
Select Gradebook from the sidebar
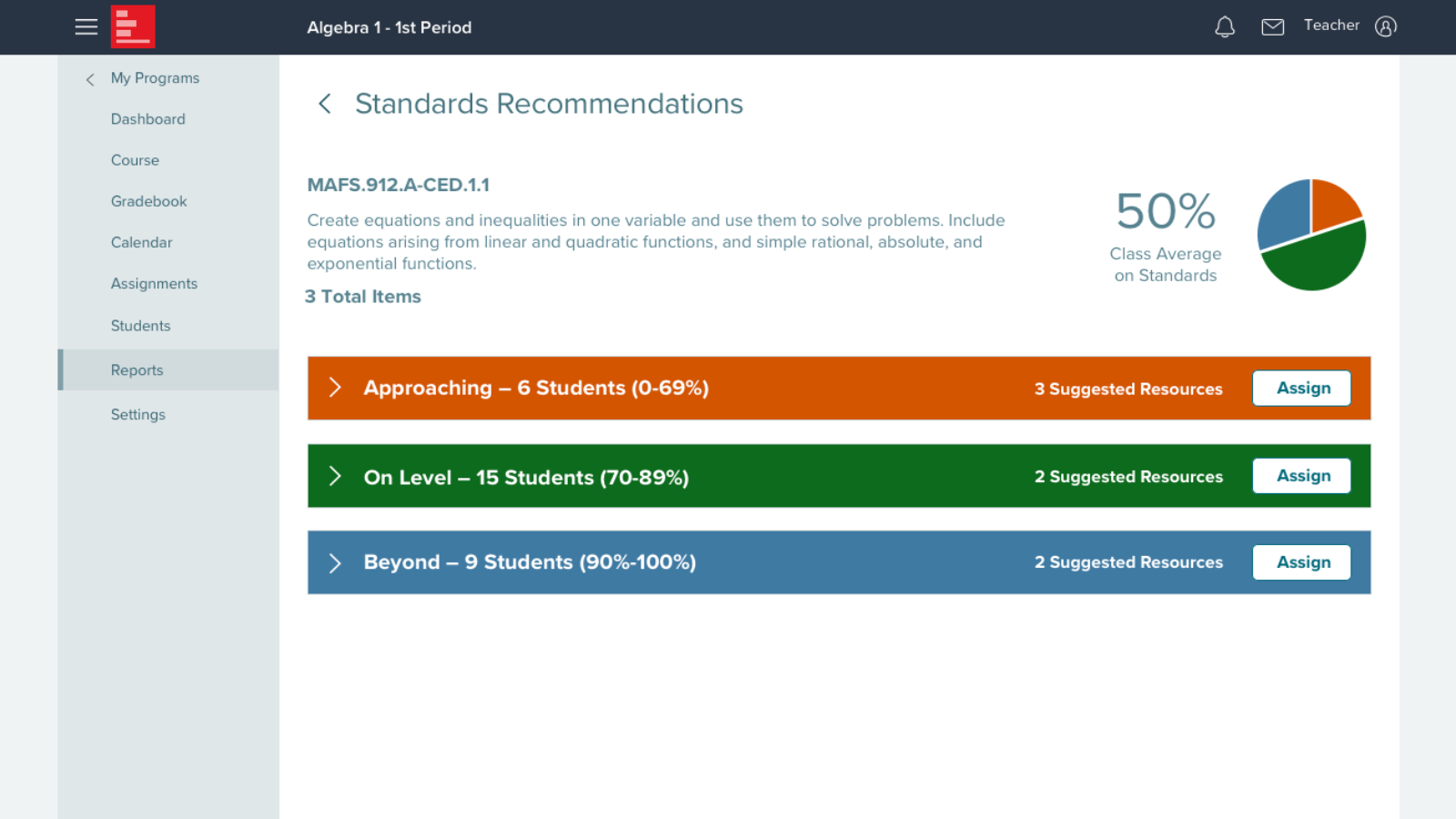(148, 201)
